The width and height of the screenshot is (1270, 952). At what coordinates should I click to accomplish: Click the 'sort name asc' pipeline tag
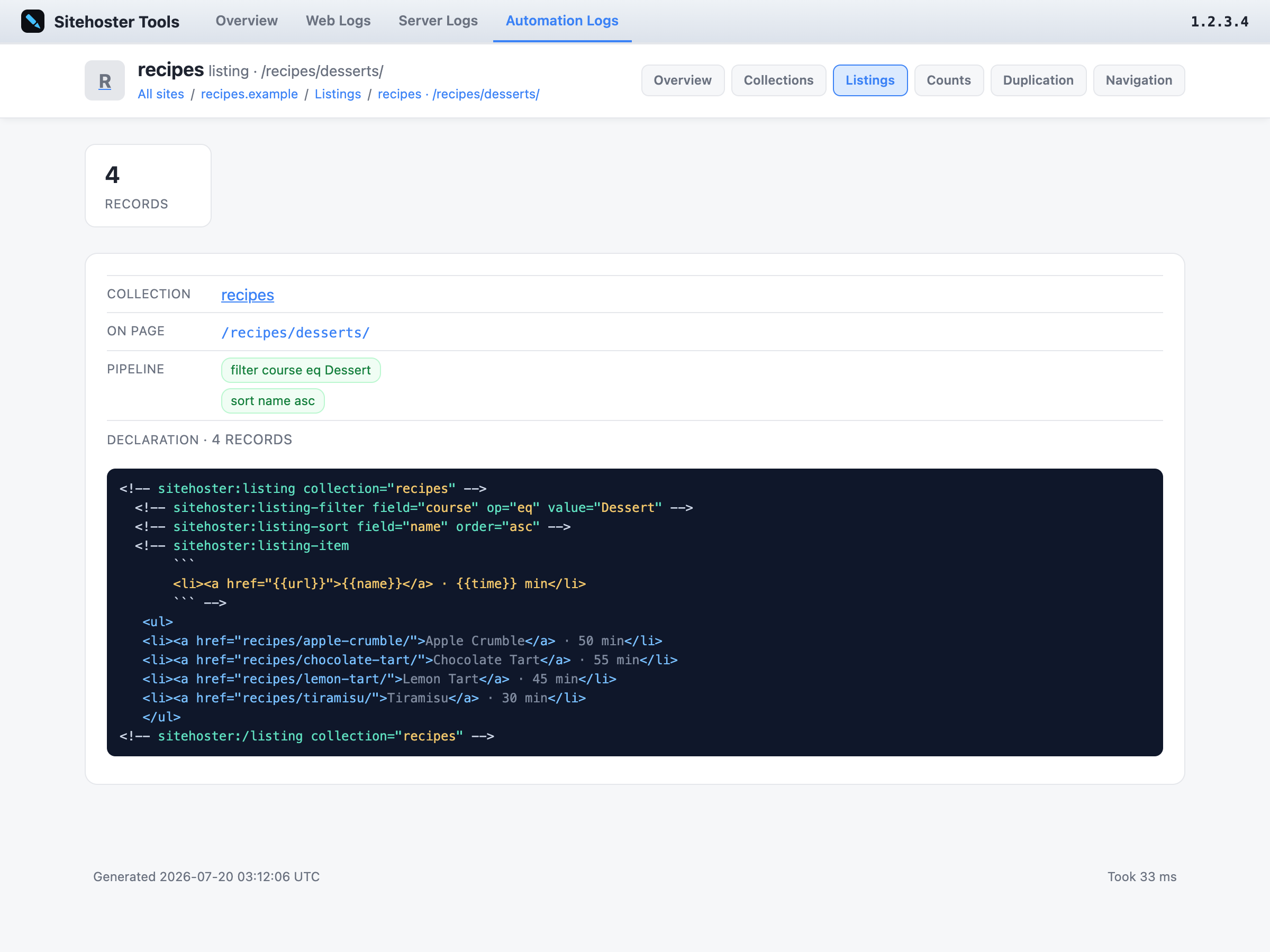[x=273, y=401]
